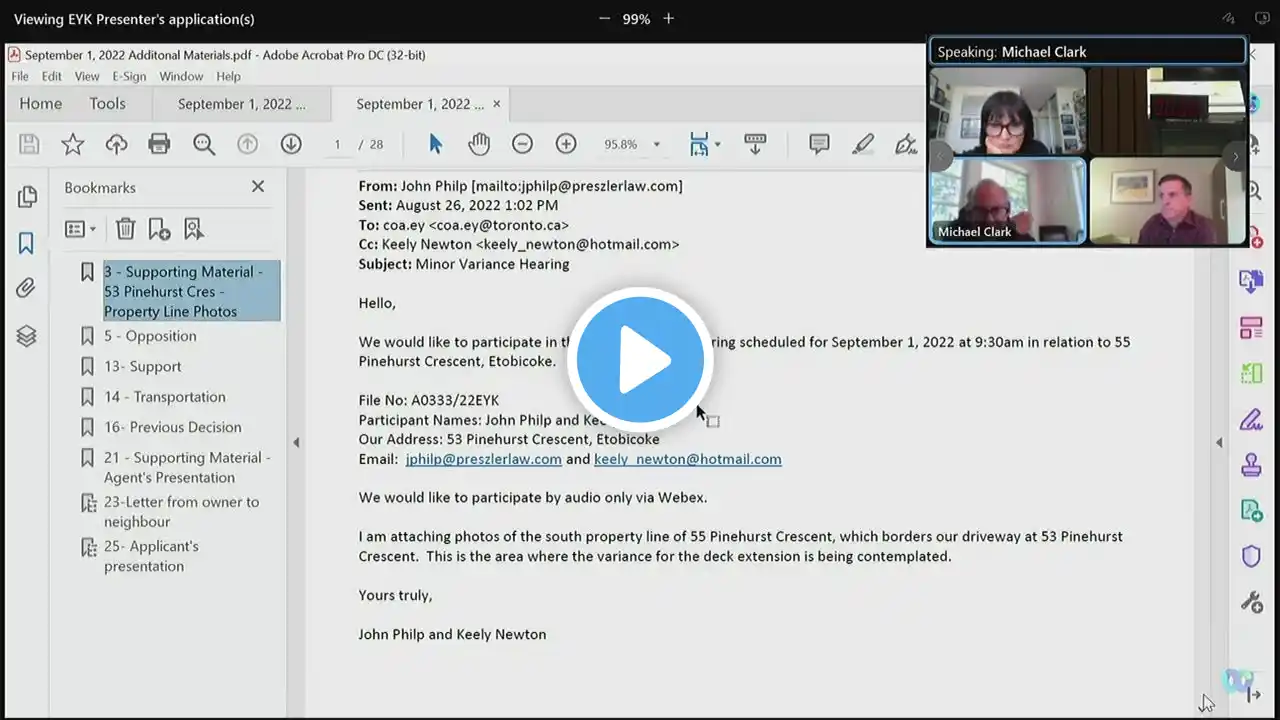Click the Add comment speech bubble
This screenshot has height=720, width=1280.
819,144
